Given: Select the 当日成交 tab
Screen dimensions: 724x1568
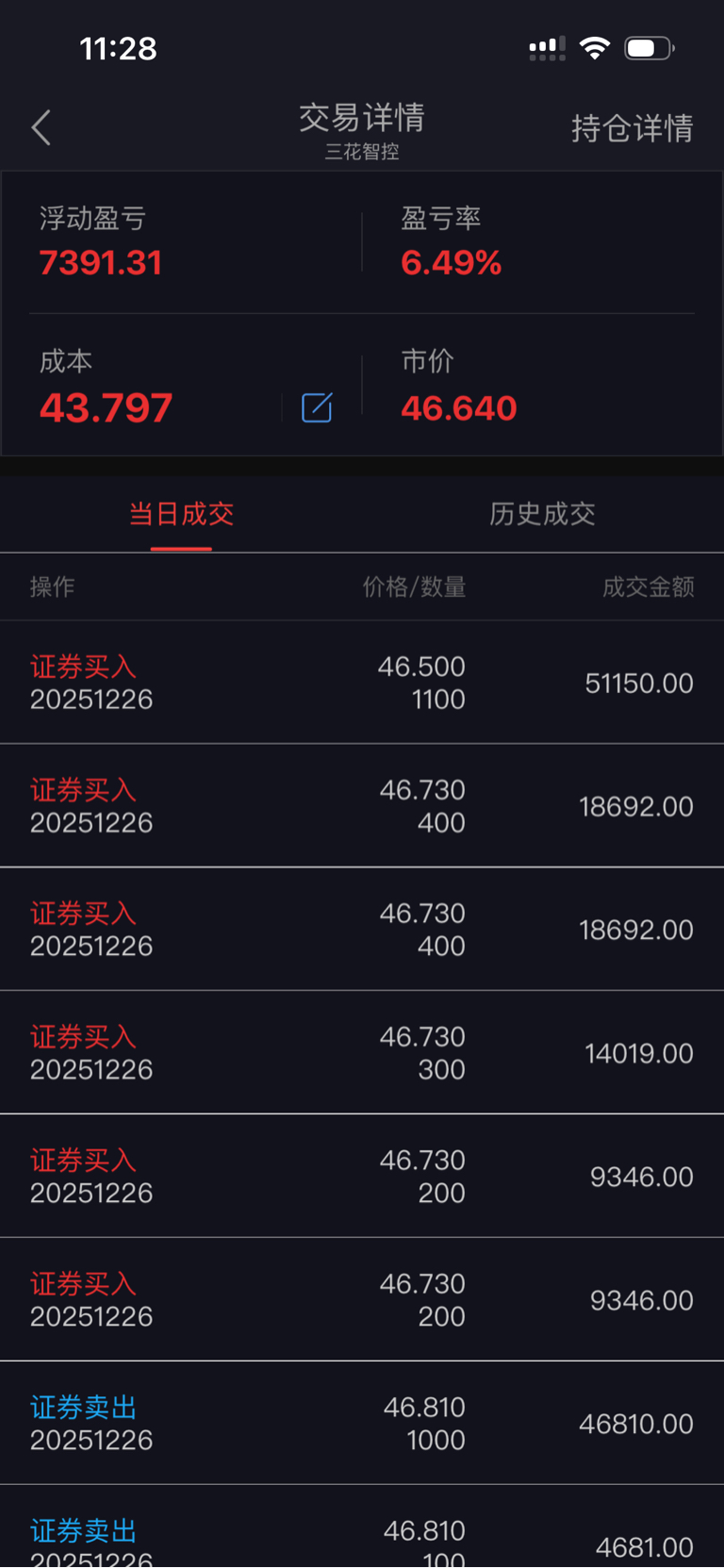Looking at the screenshot, I should 181,514.
